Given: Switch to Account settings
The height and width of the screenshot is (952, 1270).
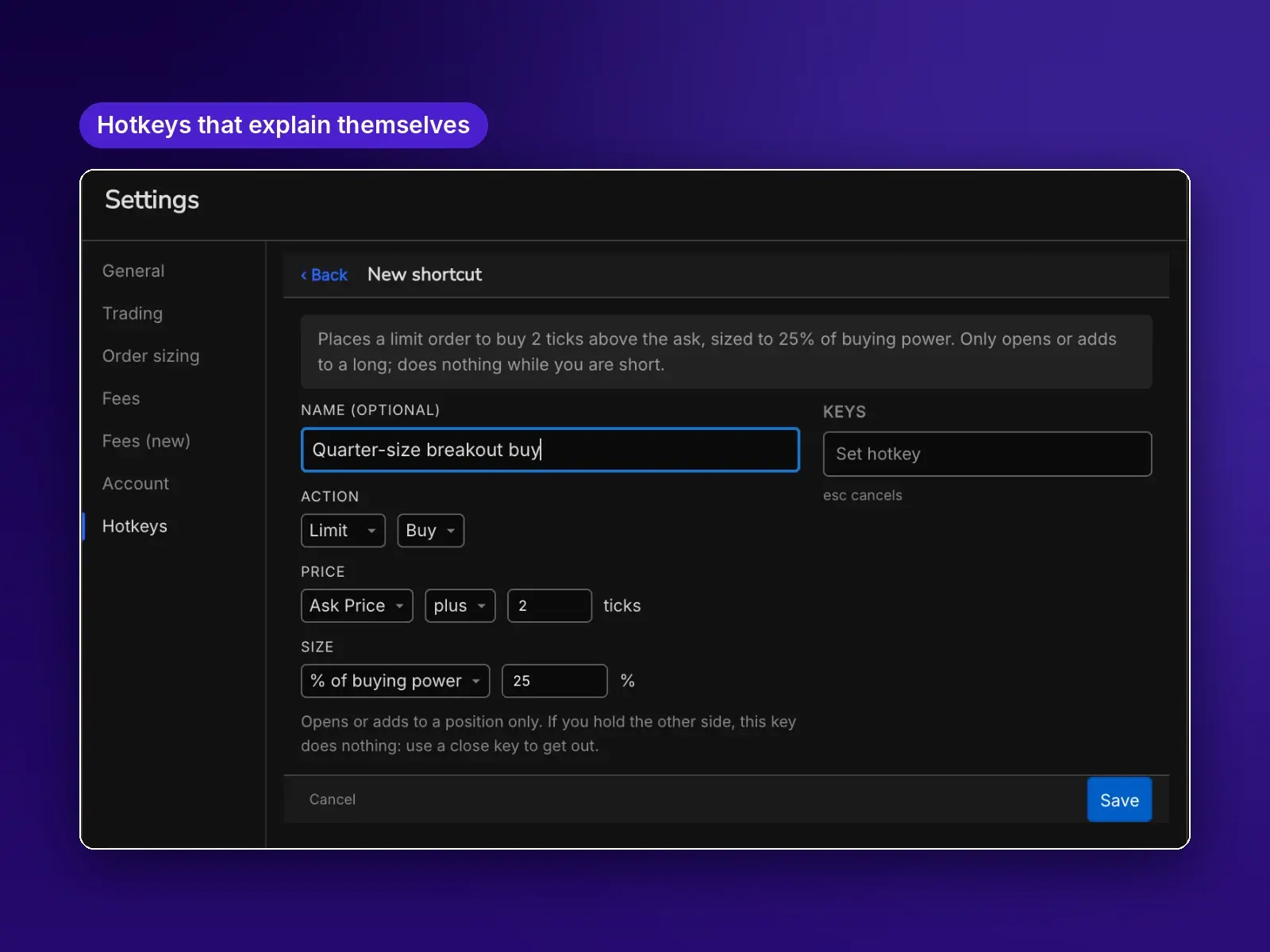Looking at the screenshot, I should pos(136,483).
